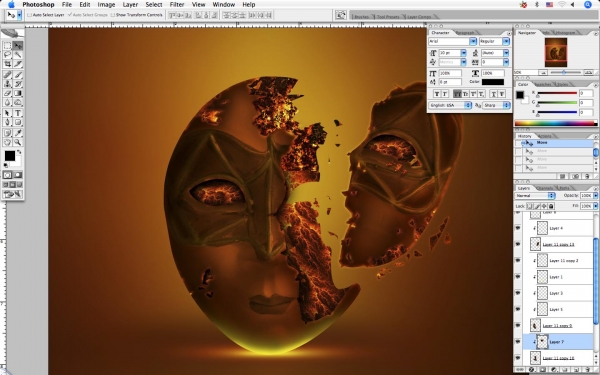Open the Filter menu

pyautogui.click(x=177, y=5)
